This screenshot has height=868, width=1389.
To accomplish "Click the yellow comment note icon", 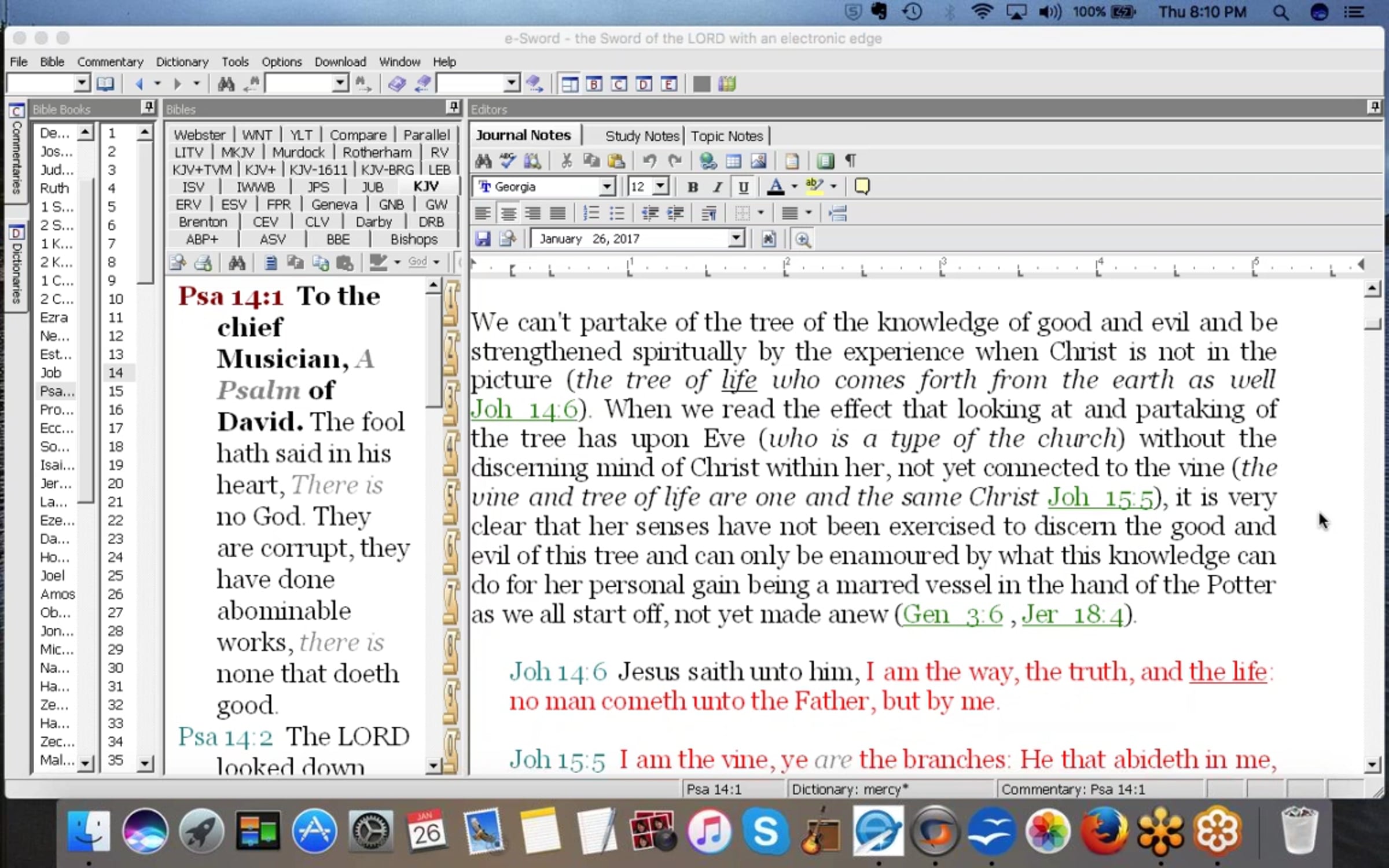I will 862,186.
